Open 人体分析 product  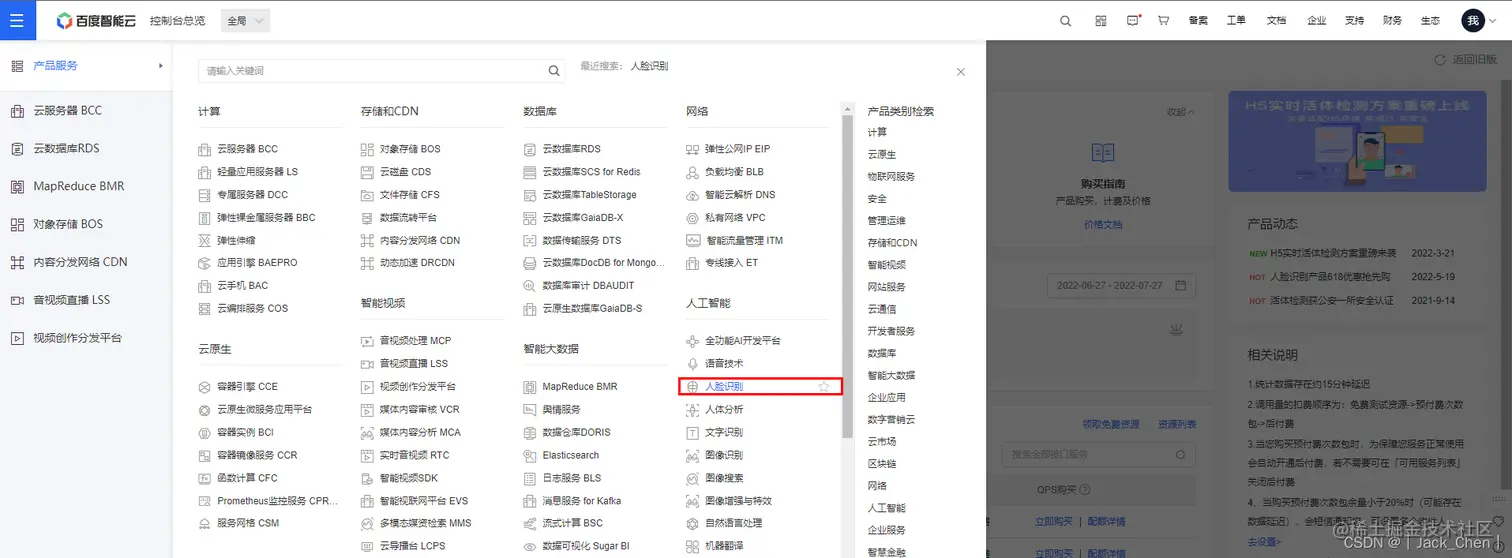click(724, 409)
